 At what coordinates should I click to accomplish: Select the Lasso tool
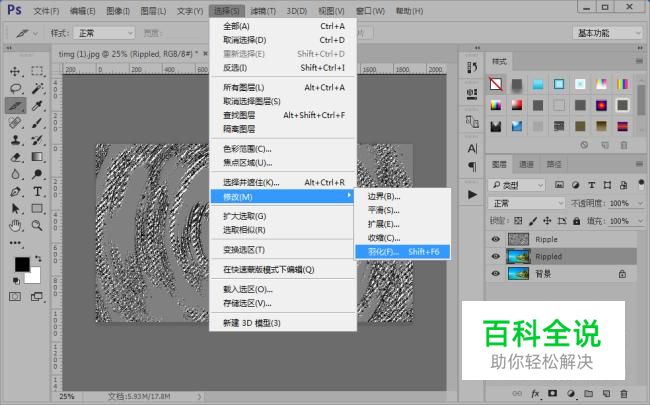point(15,88)
